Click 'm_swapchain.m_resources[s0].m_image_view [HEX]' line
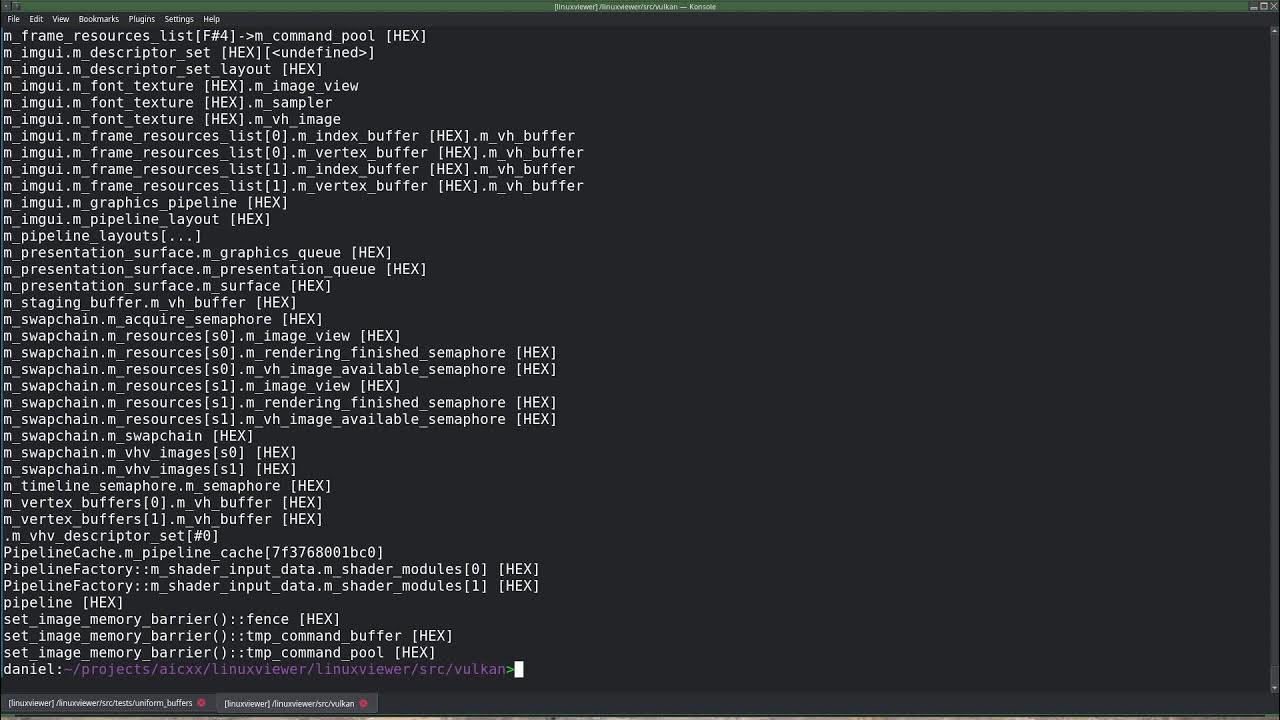 (202, 336)
